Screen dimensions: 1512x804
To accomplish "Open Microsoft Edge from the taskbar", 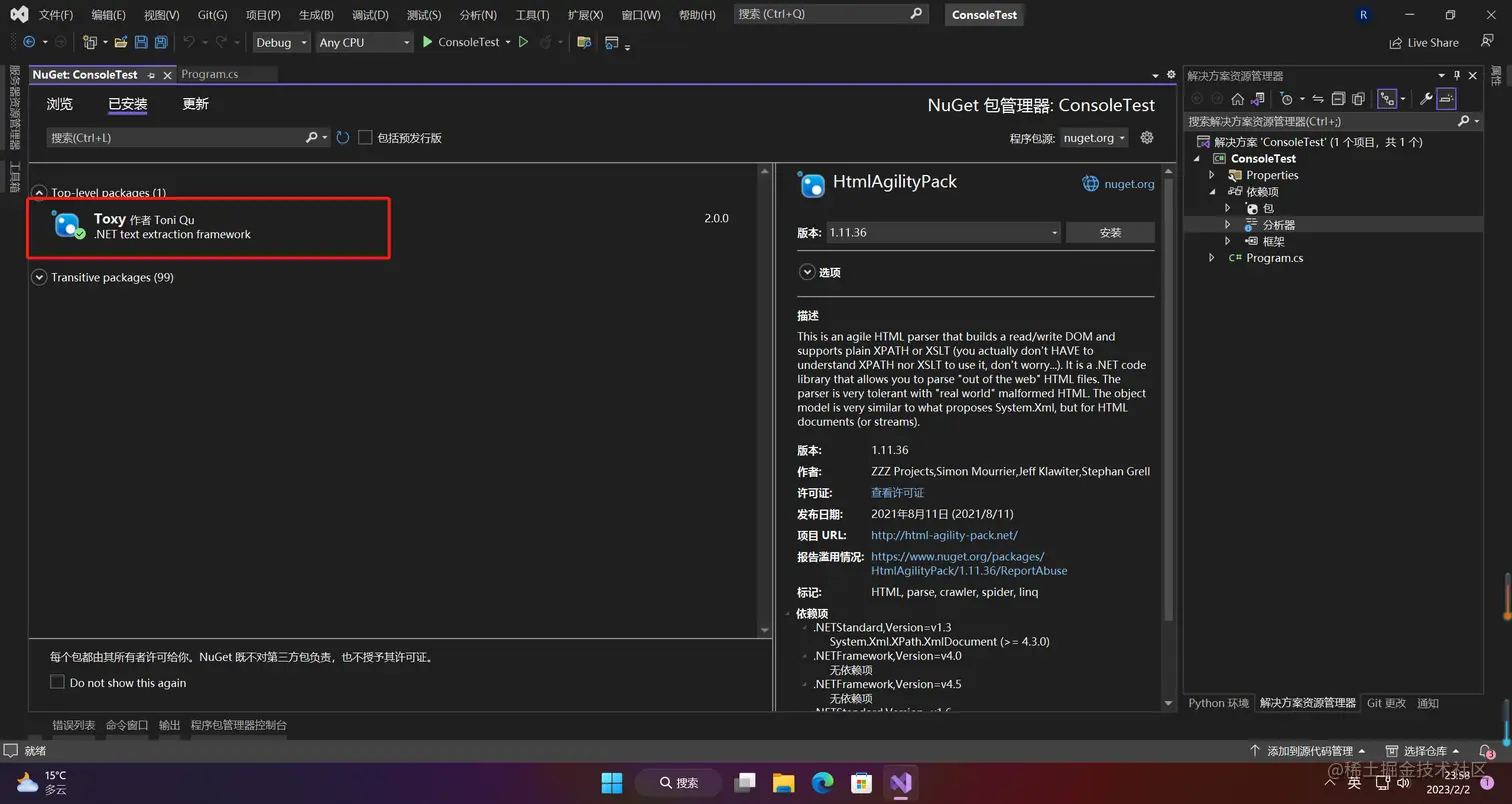I will point(822,782).
